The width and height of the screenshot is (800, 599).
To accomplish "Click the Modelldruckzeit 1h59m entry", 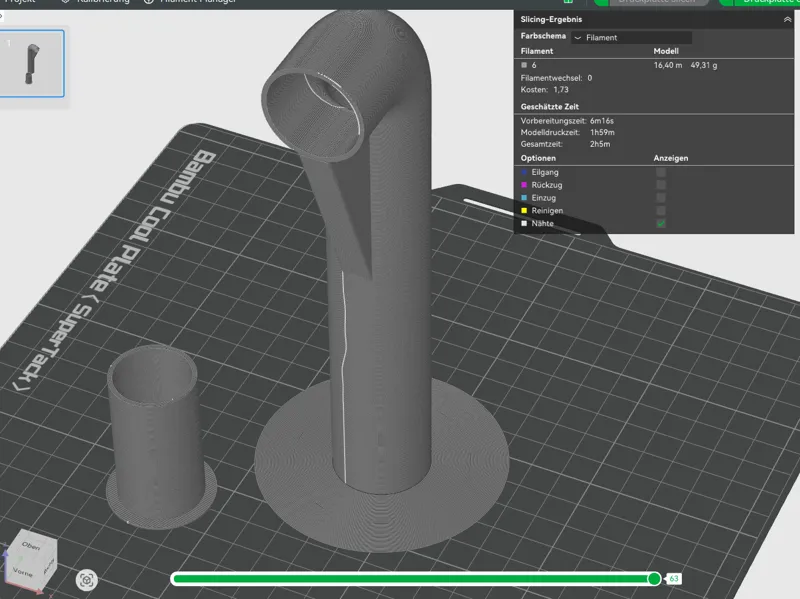I will coord(567,132).
